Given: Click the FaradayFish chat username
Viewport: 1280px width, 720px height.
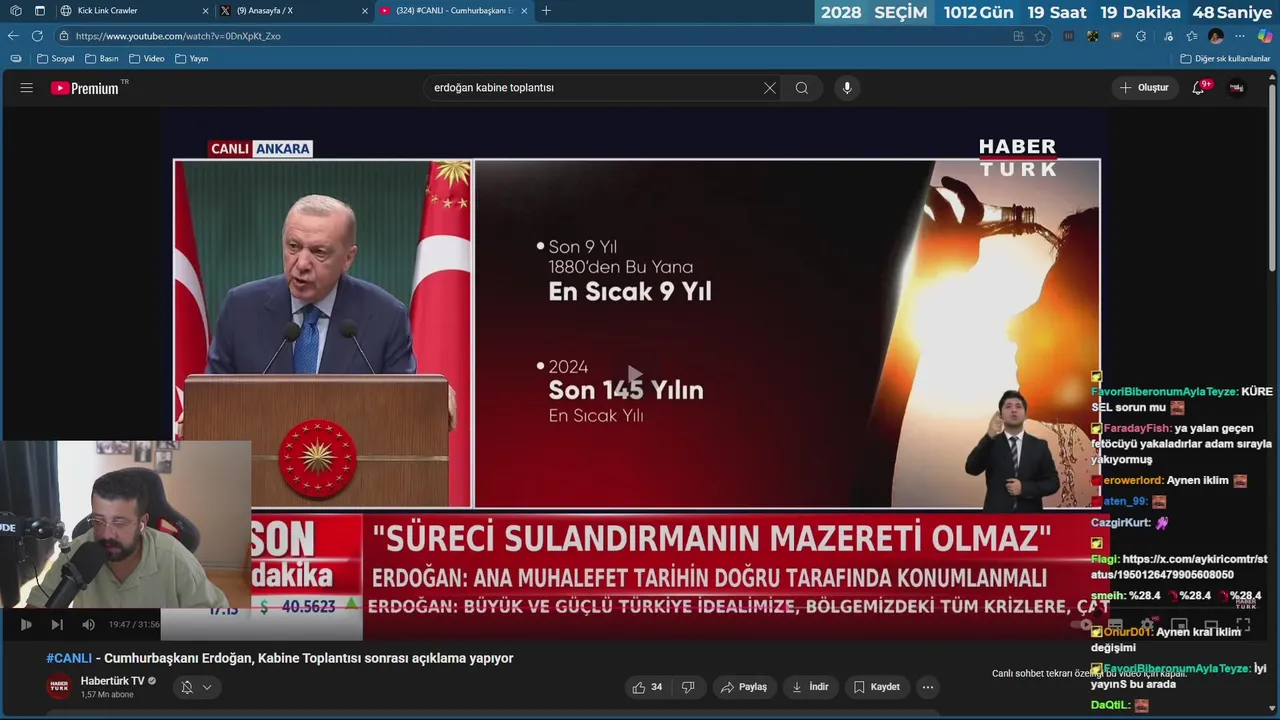Looking at the screenshot, I should [x=1137, y=428].
